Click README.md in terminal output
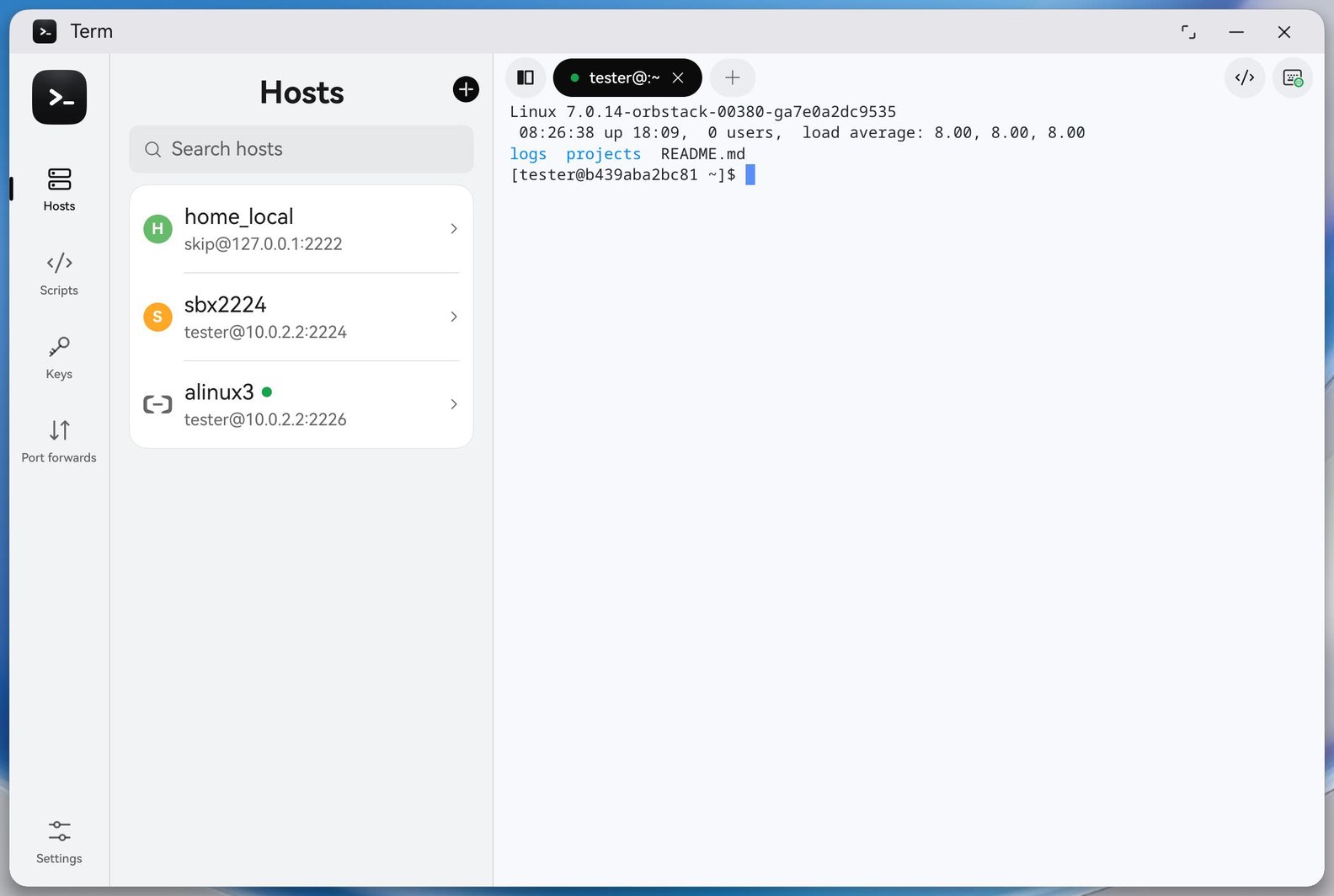Image resolution: width=1334 pixels, height=896 pixels. click(703, 154)
